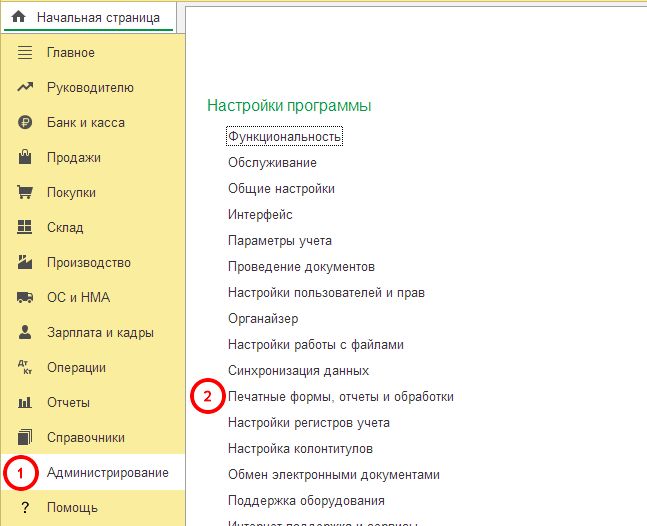Click the Склад grid boxes icon

point(25,227)
